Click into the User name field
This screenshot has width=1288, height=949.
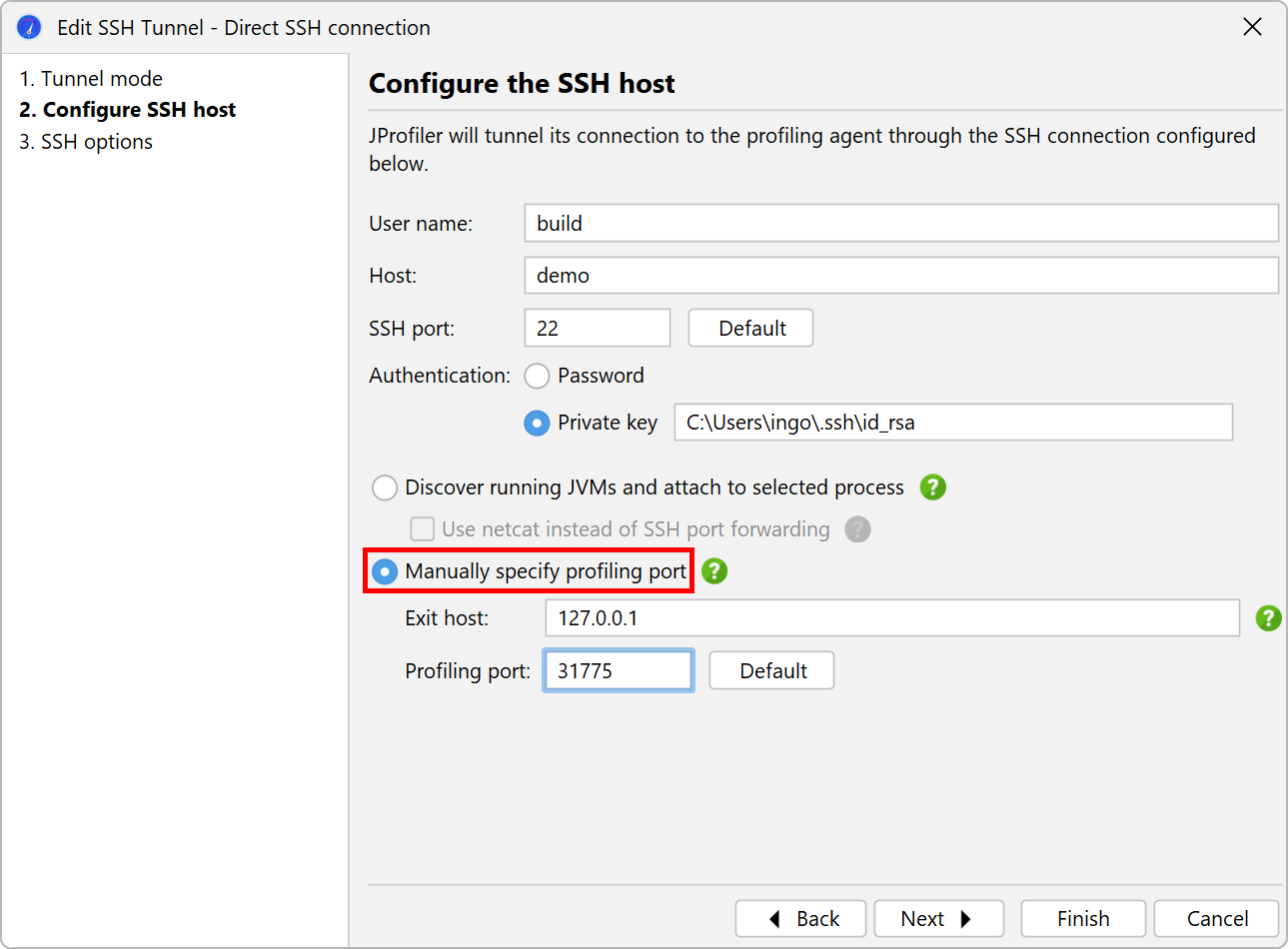tap(900, 224)
